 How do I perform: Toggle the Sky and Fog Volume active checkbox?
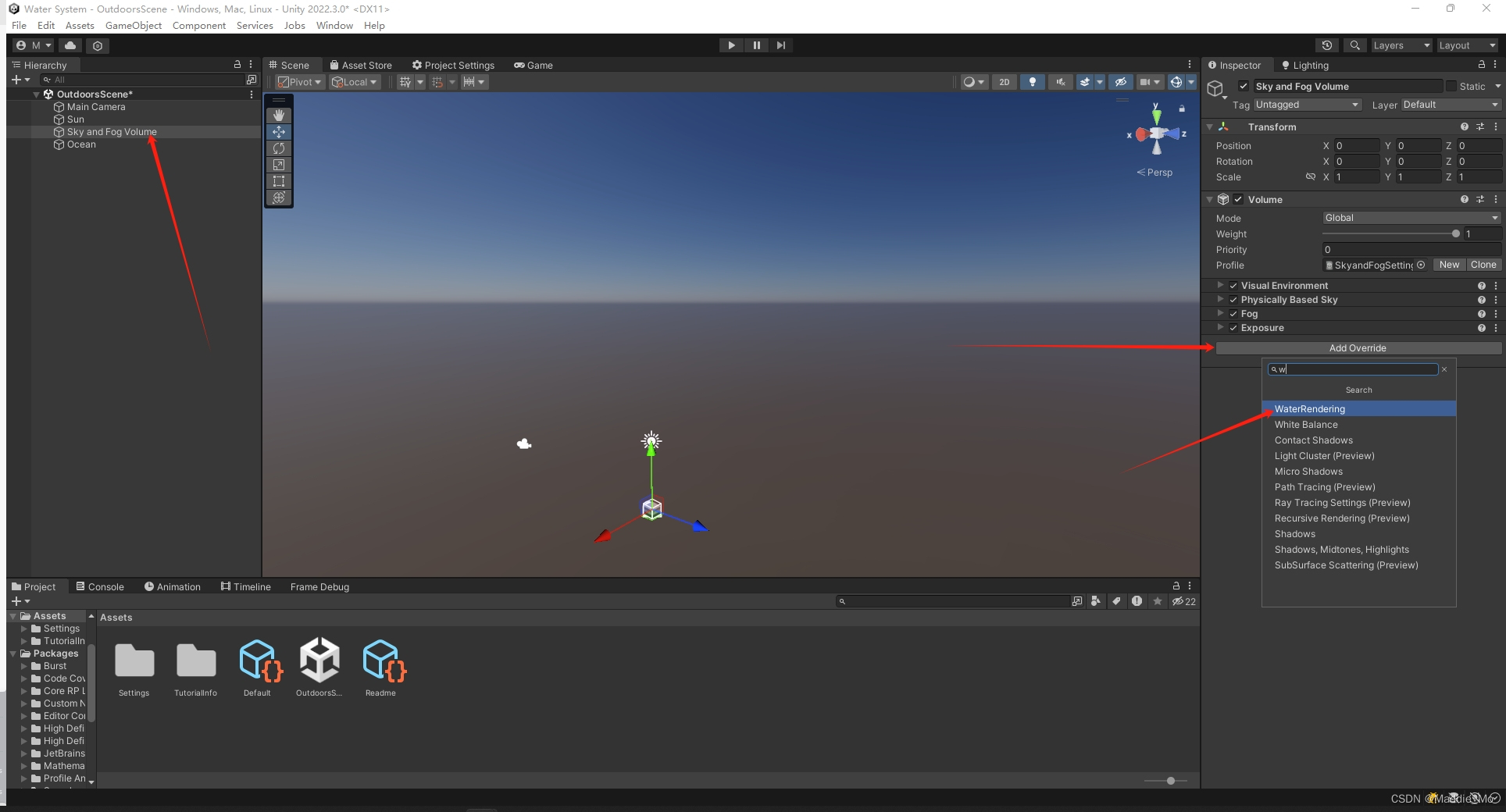[1244, 87]
